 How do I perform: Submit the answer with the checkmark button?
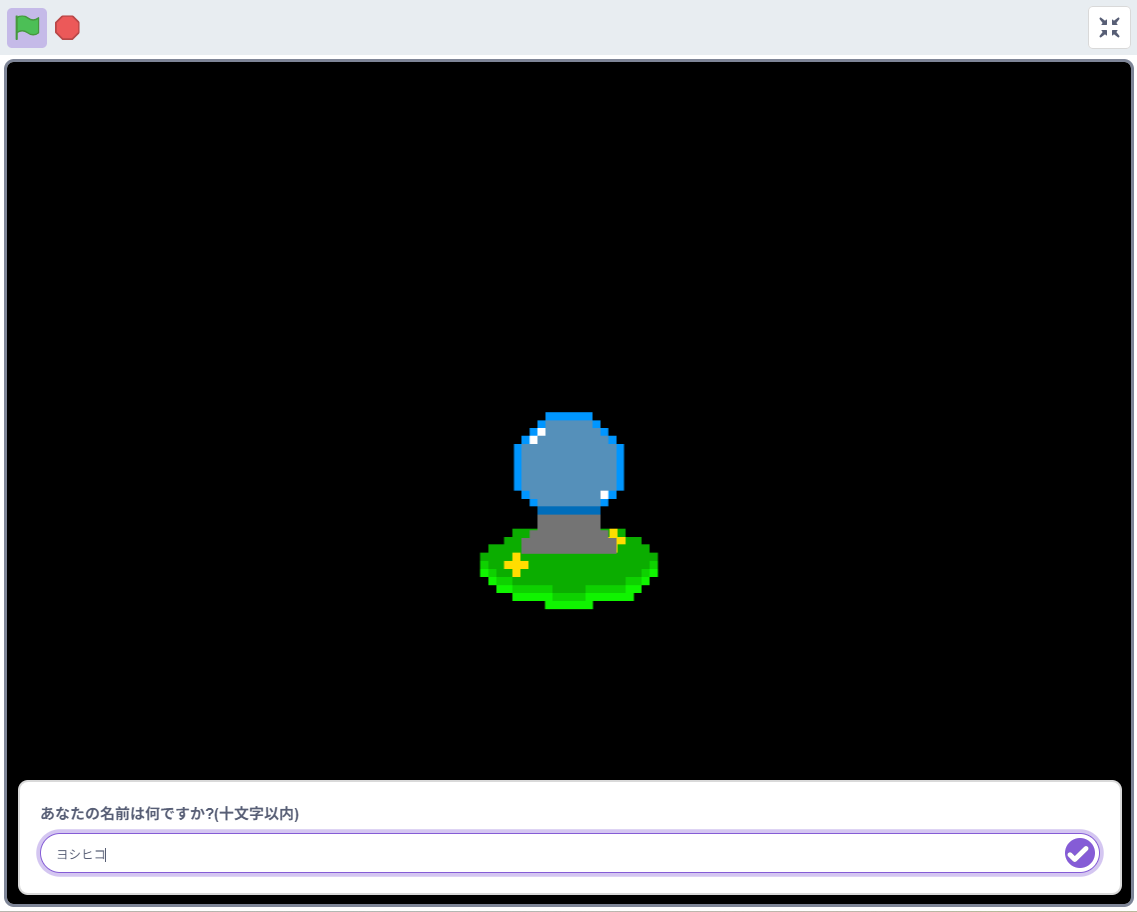click(1079, 853)
